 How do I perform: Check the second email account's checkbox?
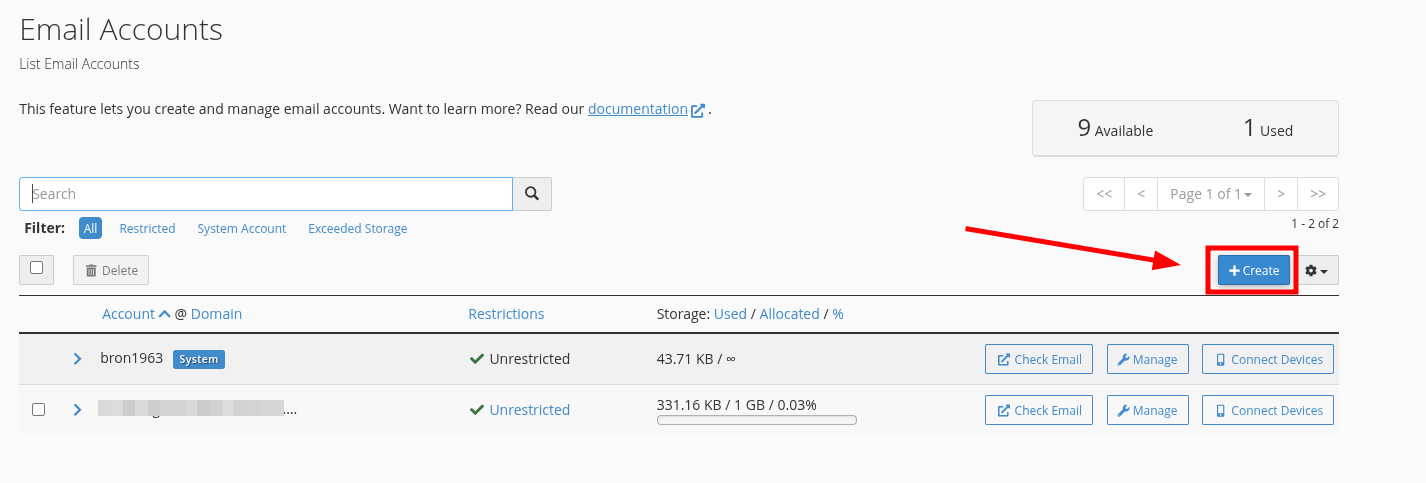38,410
